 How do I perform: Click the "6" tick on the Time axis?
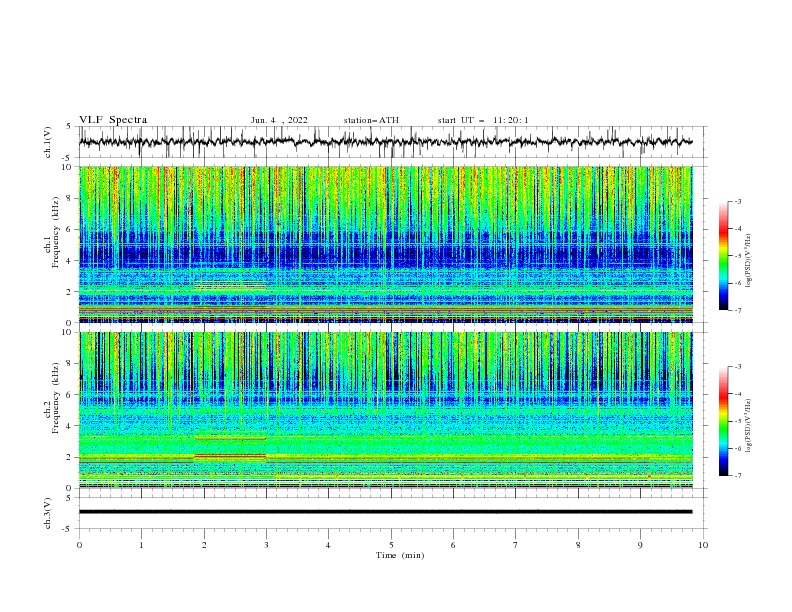tap(453, 545)
